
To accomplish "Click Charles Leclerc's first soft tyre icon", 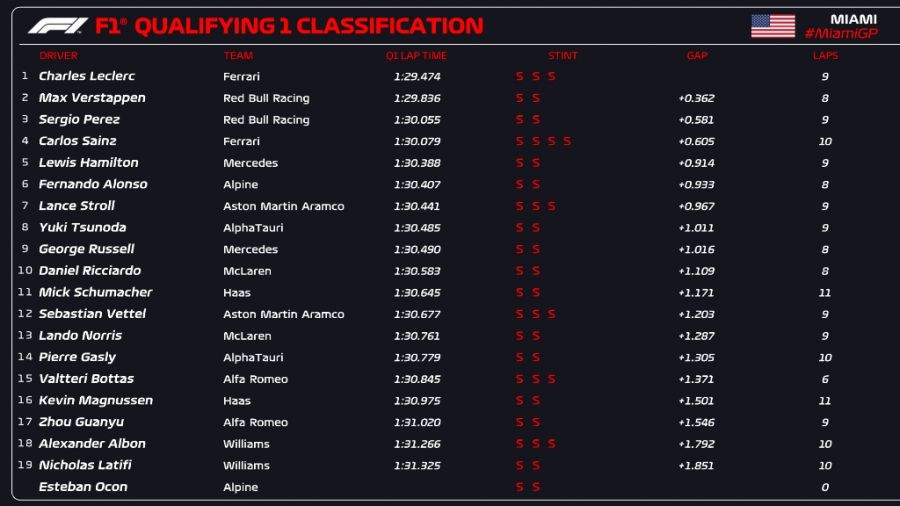I will [x=519, y=76].
